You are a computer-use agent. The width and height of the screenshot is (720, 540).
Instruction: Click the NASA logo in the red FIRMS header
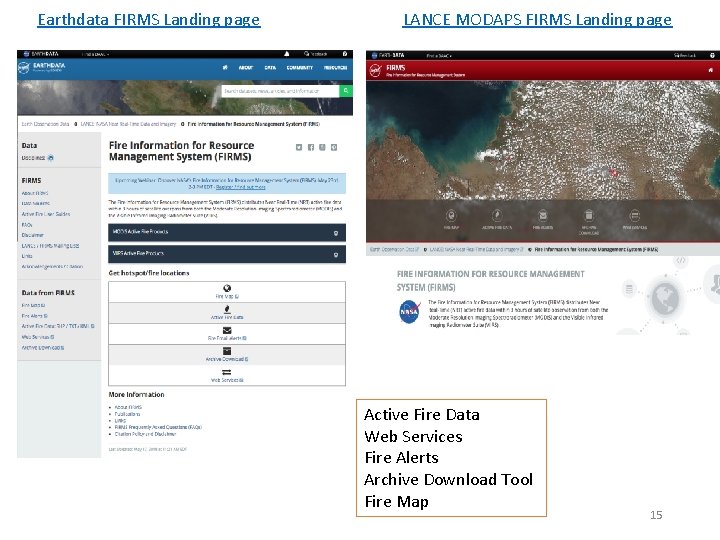coord(375,71)
